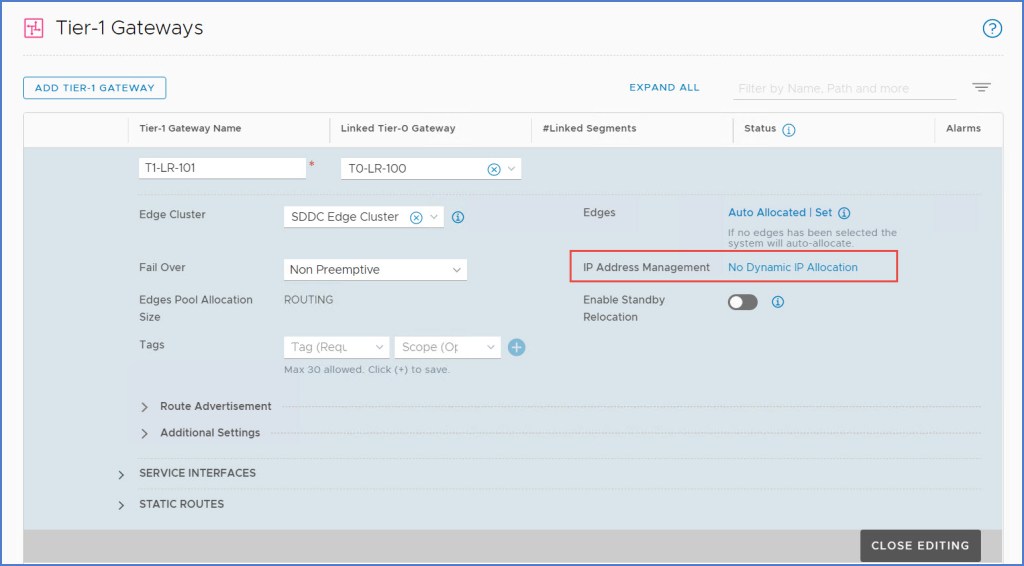The width and height of the screenshot is (1024, 566).
Task: Expand the Route Advertisement section
Action: [144, 407]
